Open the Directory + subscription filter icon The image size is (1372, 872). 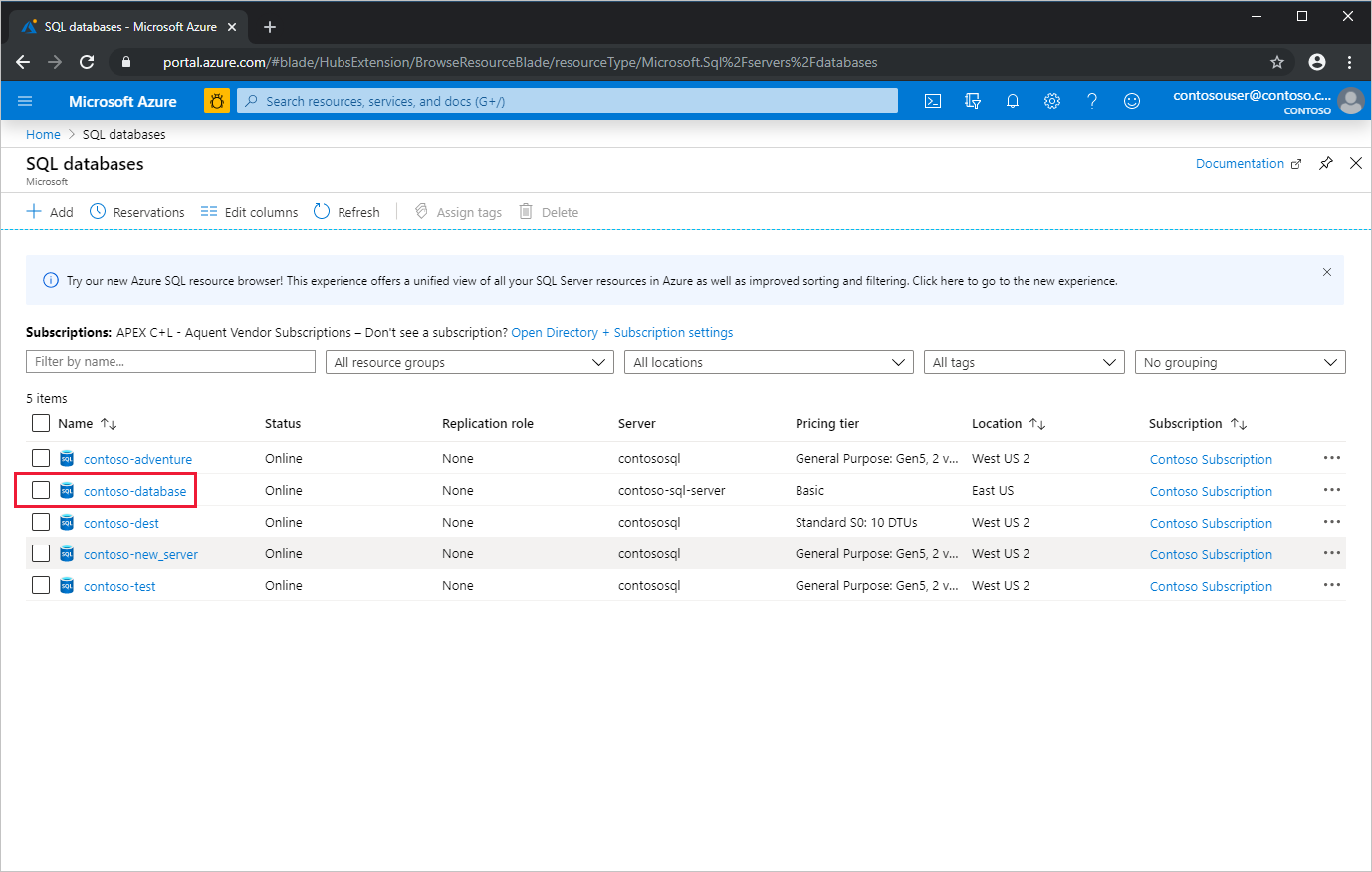973,100
